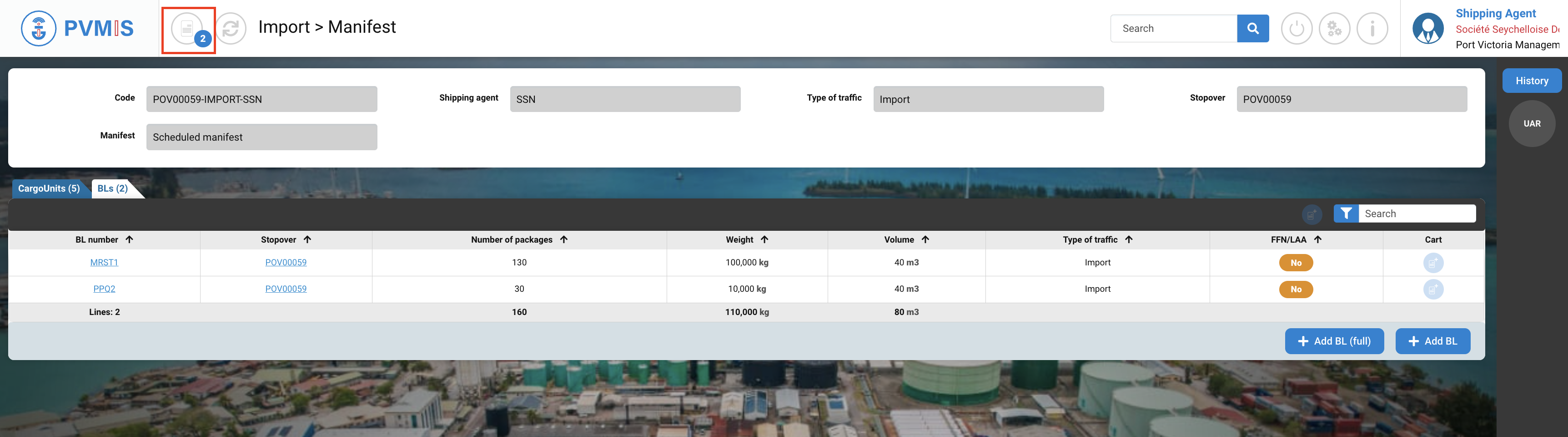Open the settings gears icon
The width and height of the screenshot is (1568, 437).
(1334, 29)
